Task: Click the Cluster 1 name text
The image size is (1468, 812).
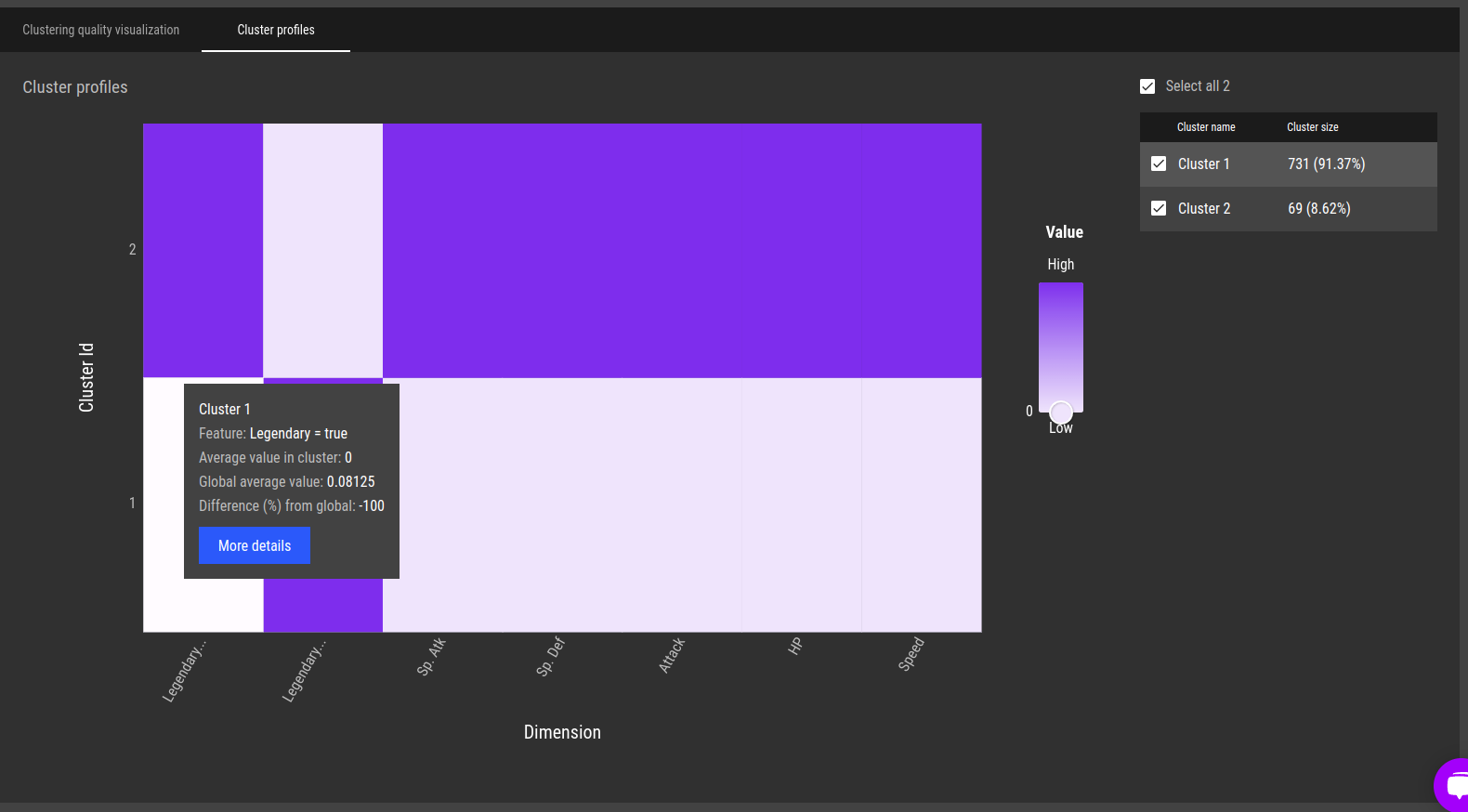Action: [1204, 164]
